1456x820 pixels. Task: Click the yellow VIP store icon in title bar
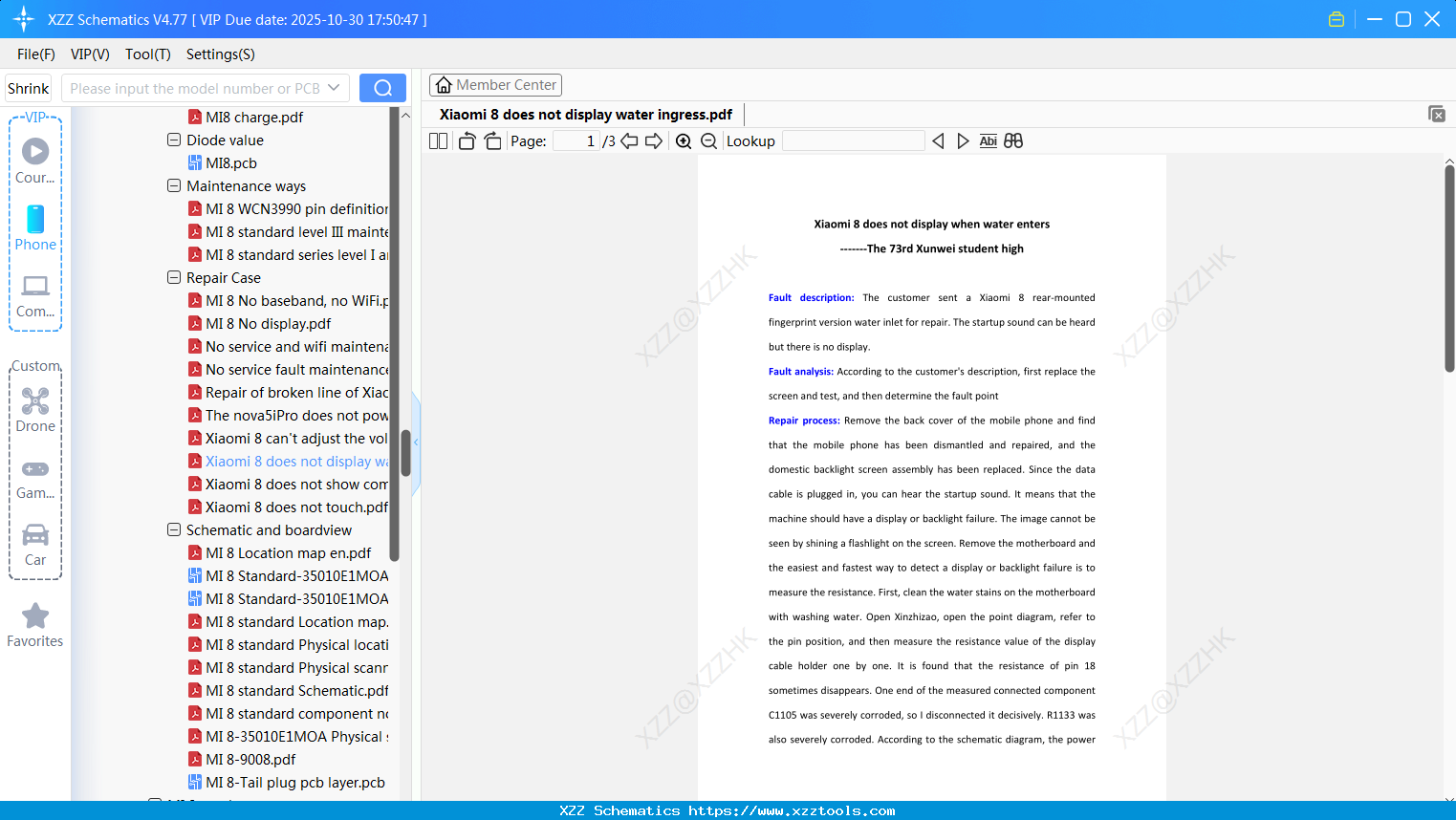(x=1336, y=19)
